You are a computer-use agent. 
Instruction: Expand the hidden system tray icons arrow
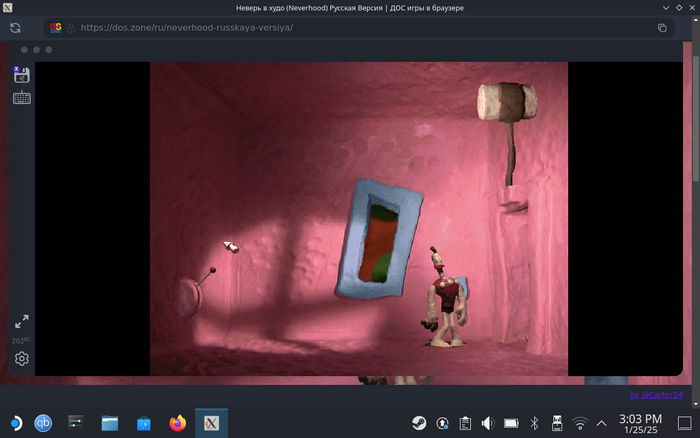coord(601,423)
